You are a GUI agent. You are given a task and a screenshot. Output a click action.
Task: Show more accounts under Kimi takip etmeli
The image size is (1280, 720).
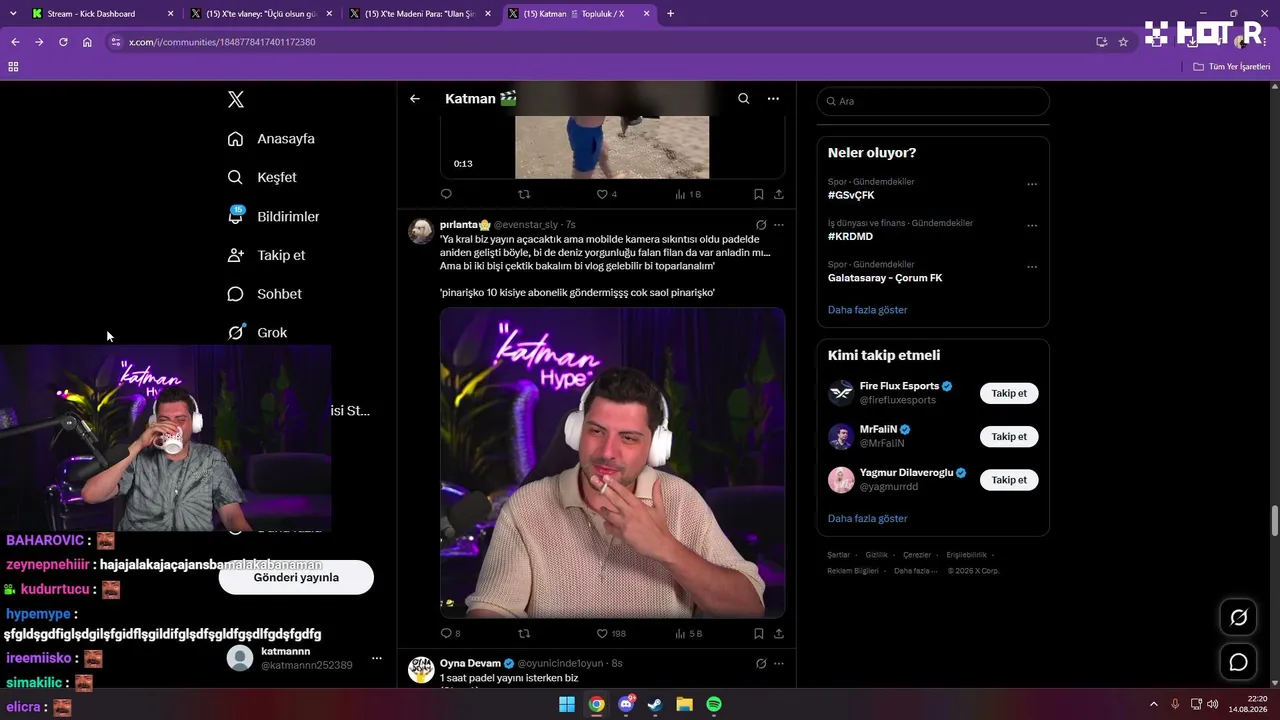pos(867,519)
